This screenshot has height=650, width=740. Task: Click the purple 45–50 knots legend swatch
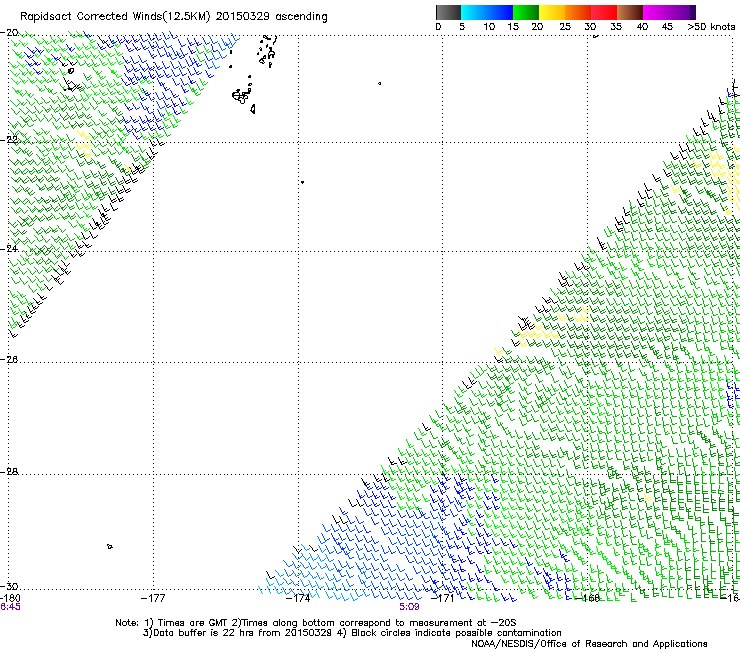click(x=682, y=12)
